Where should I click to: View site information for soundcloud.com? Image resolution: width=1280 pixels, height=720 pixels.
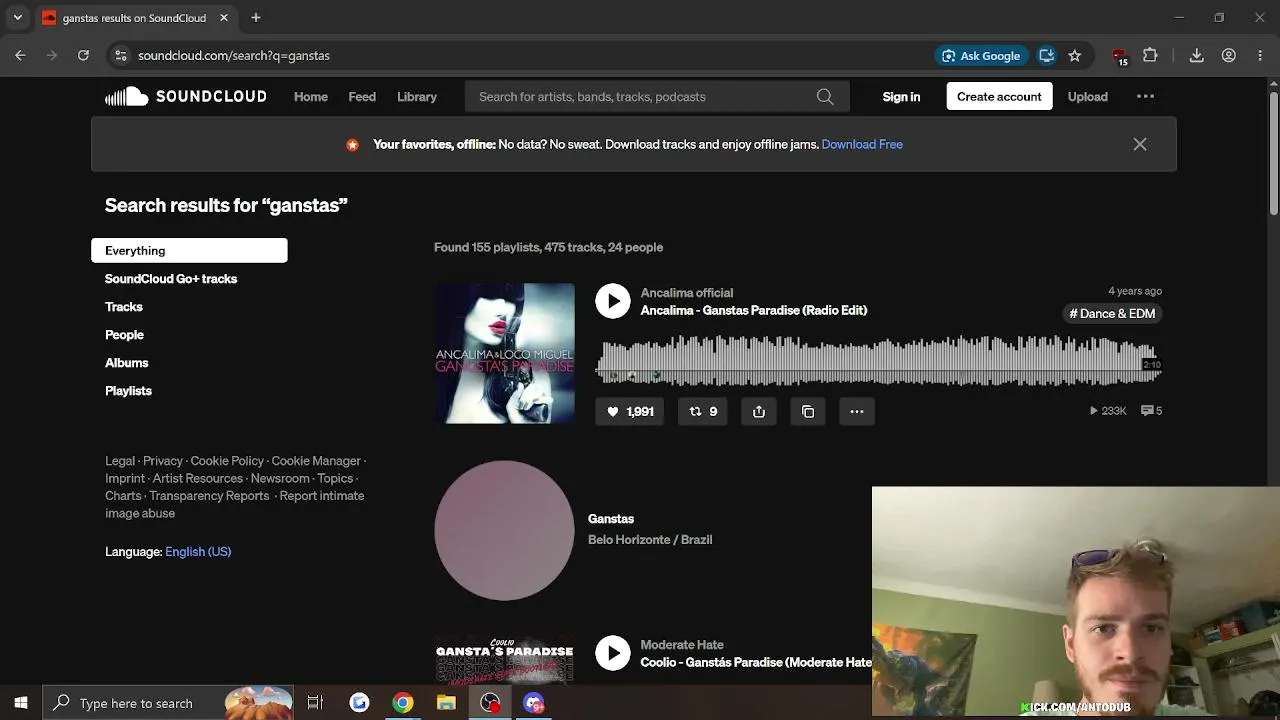tap(121, 56)
